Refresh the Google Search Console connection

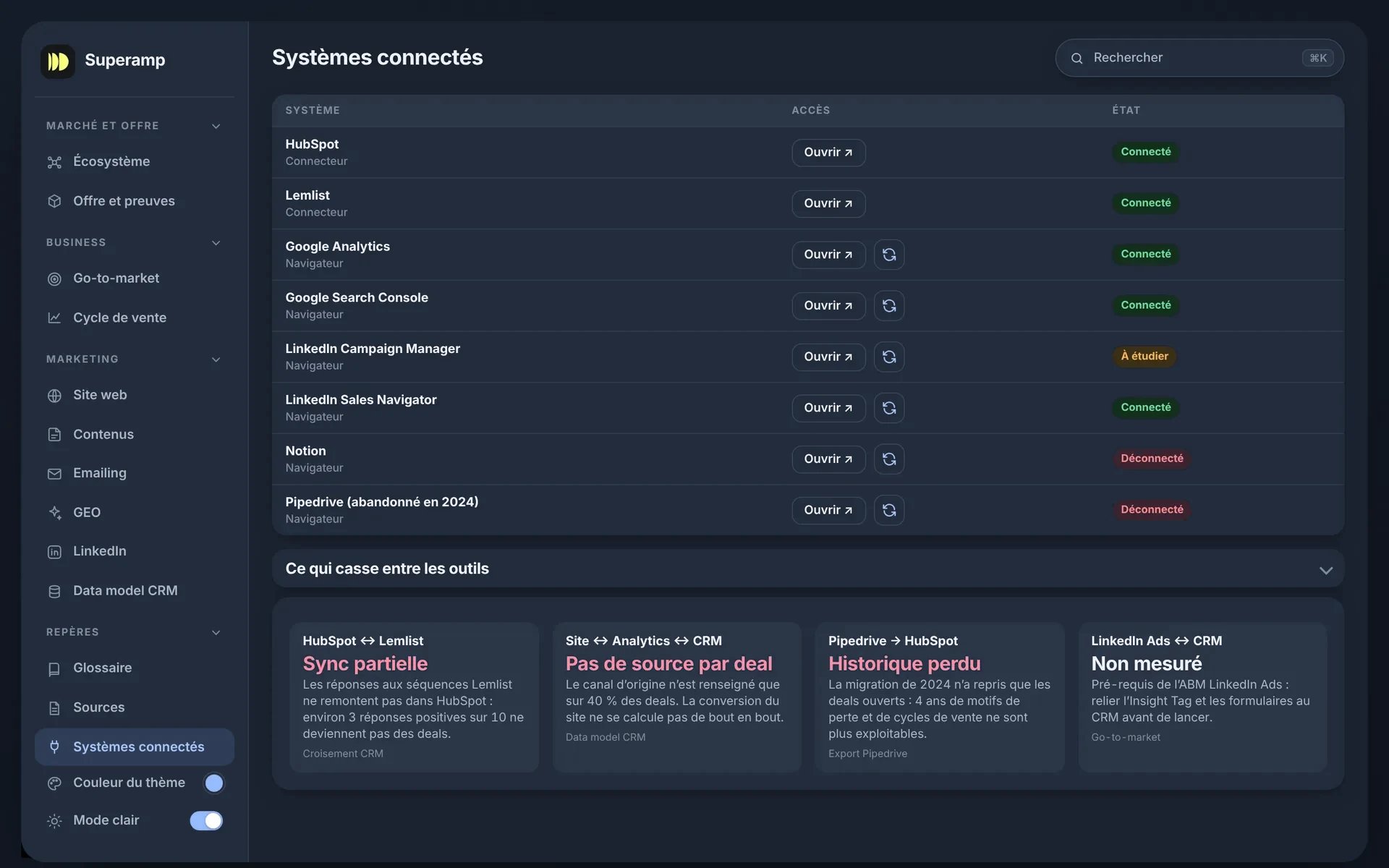(889, 306)
